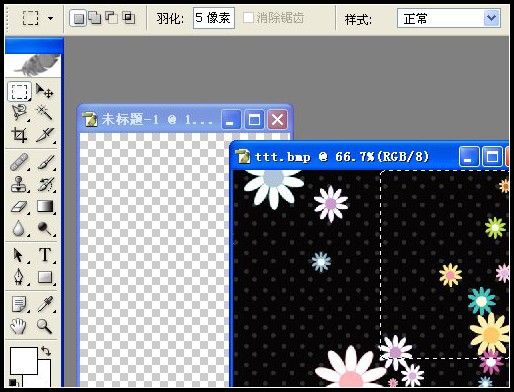Click the "样式:" label

tap(359, 19)
